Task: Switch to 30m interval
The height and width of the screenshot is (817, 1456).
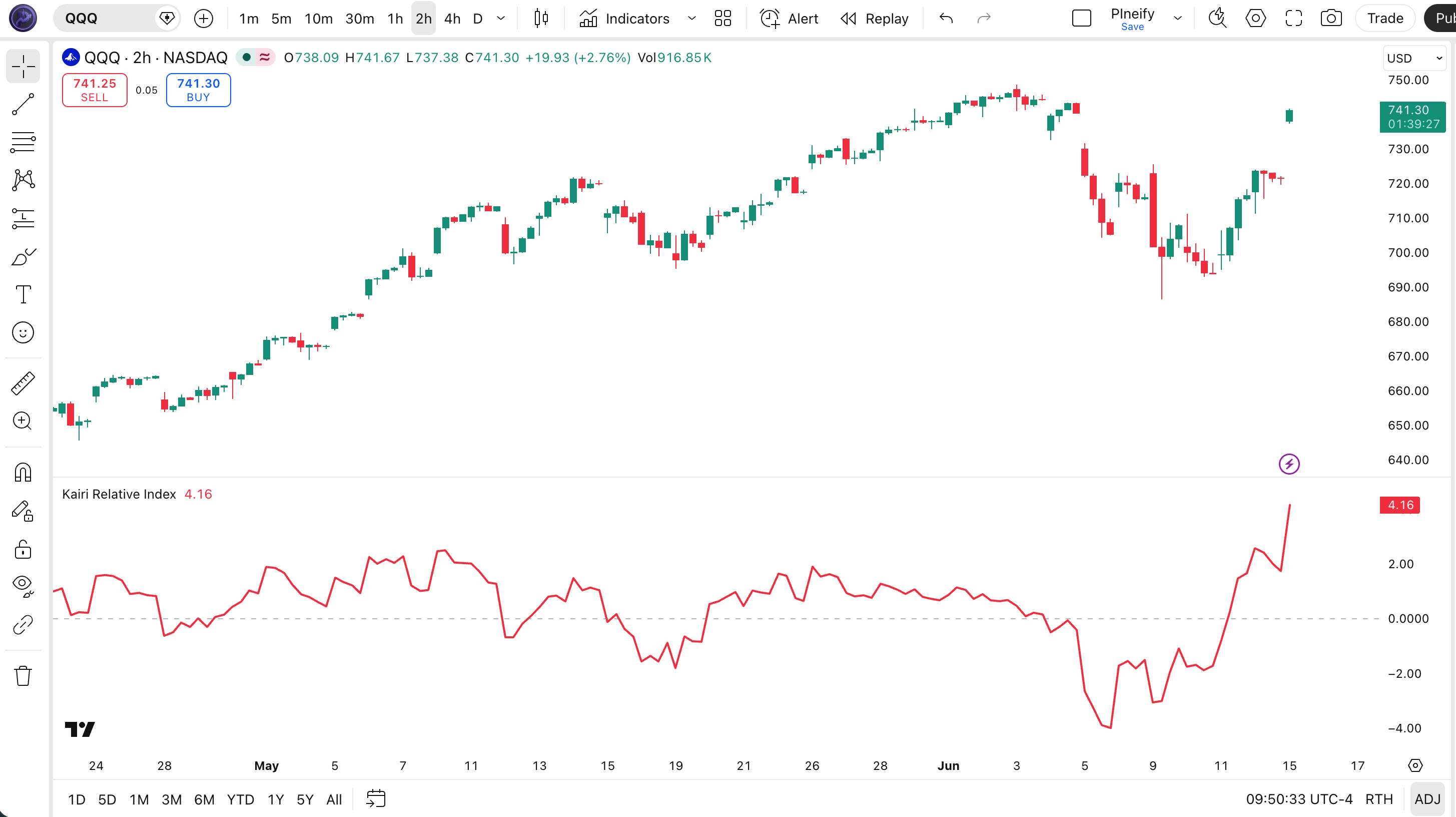Action: pos(359,19)
